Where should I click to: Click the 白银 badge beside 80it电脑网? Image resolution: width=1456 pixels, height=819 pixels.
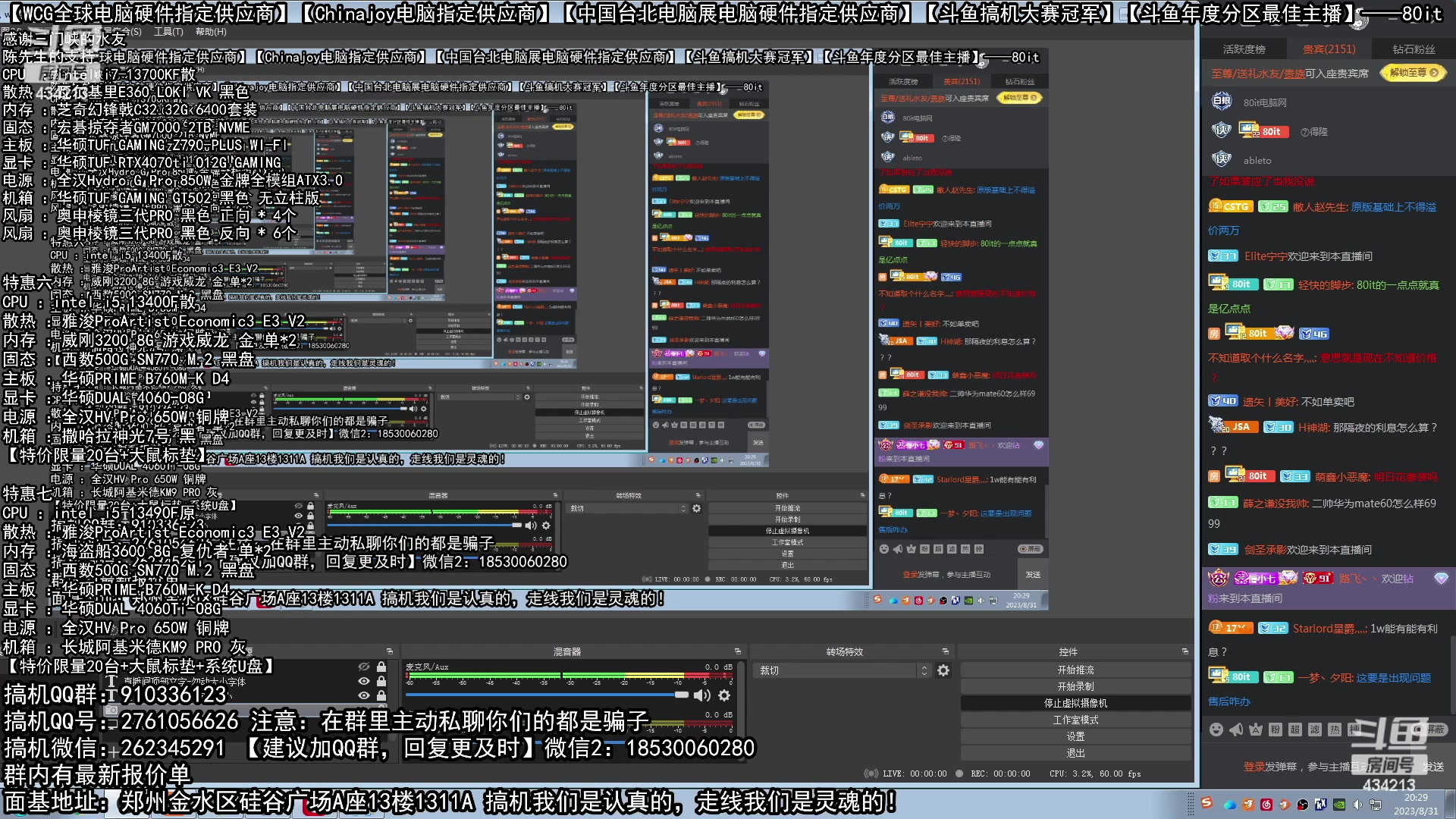(1222, 102)
